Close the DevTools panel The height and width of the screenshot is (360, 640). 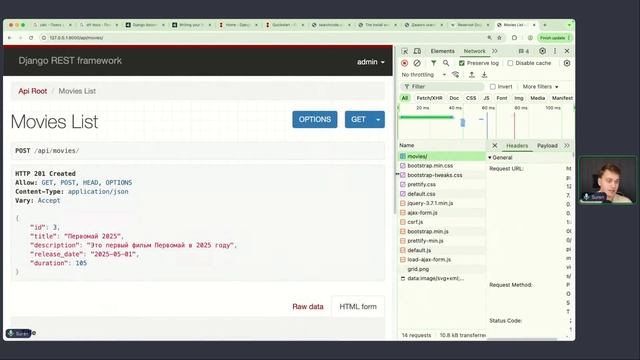567,51
